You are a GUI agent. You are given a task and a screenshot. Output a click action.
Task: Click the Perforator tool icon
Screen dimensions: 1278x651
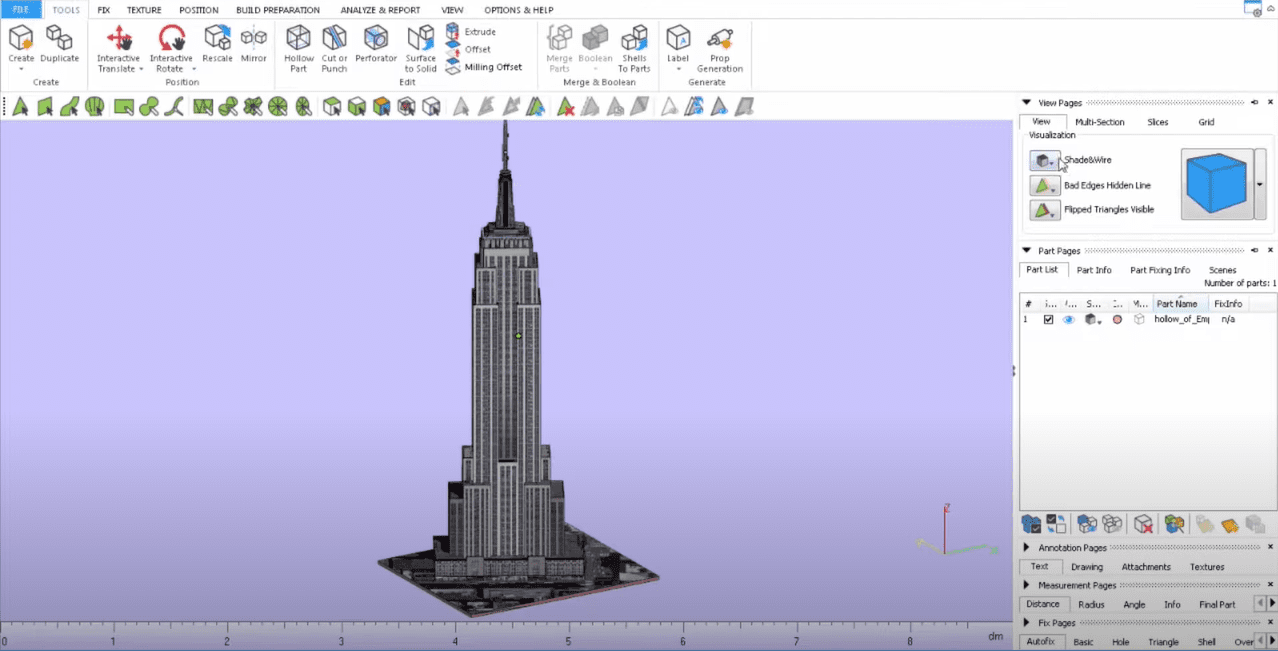click(x=376, y=40)
